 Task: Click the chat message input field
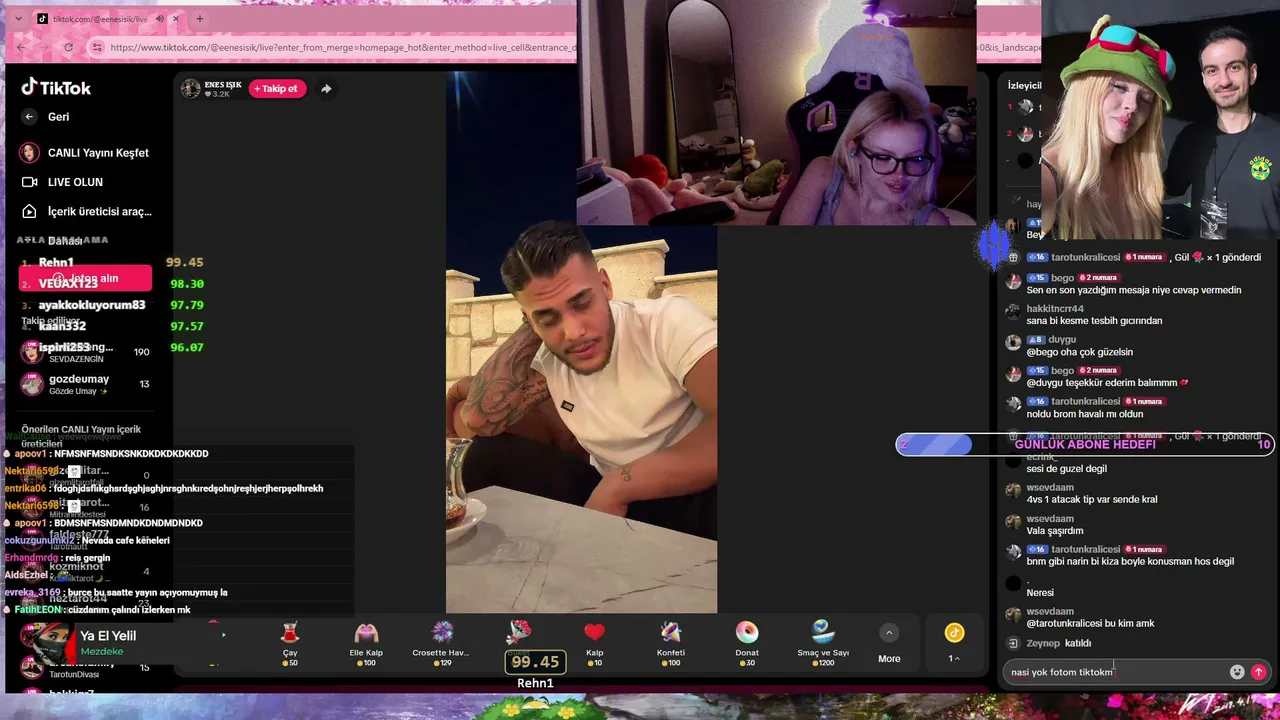click(1115, 672)
